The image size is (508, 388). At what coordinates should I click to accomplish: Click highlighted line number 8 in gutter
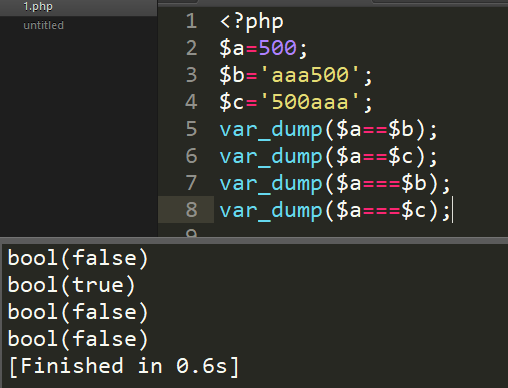pos(191,210)
